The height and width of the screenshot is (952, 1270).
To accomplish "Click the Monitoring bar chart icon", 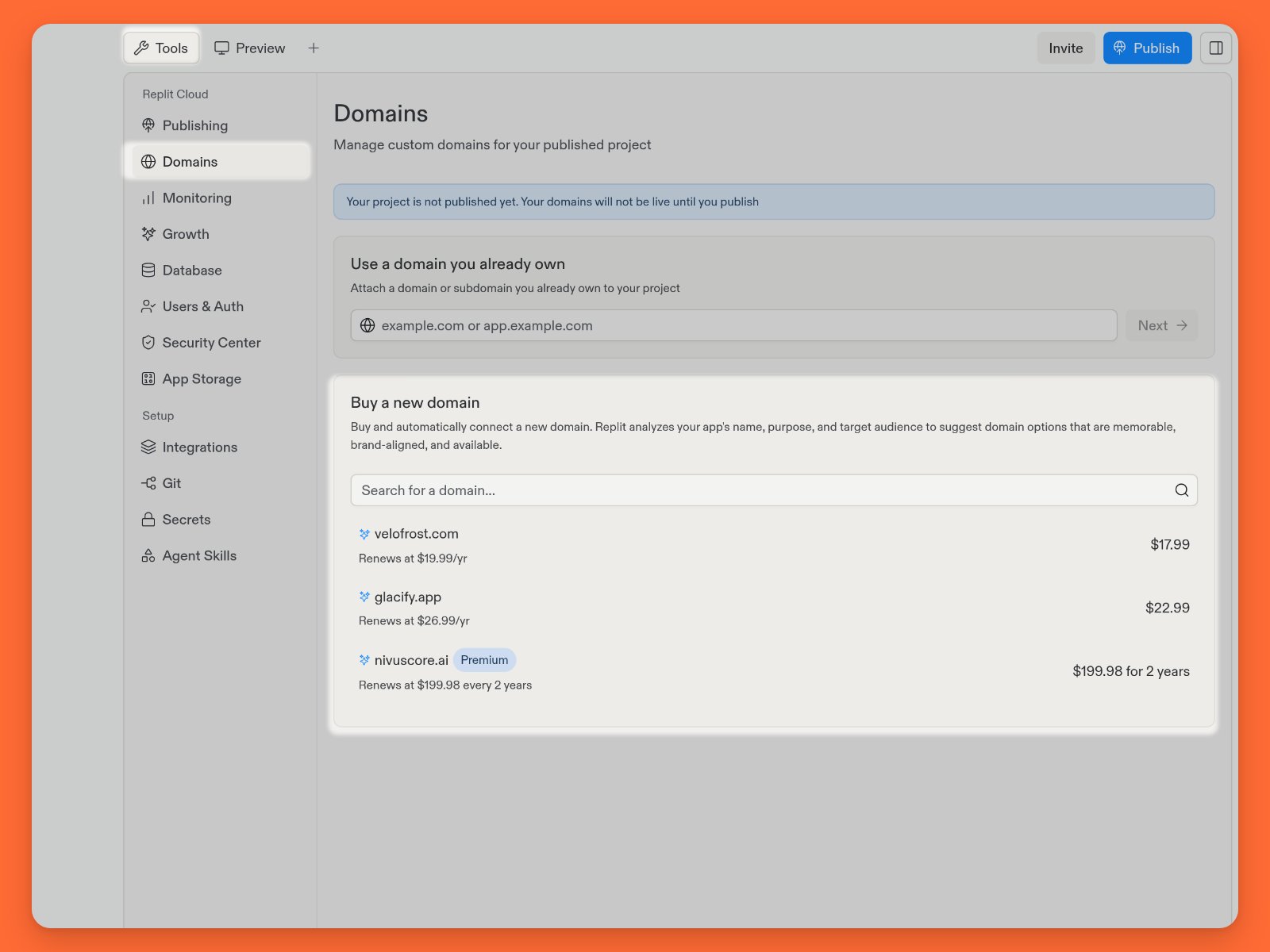I will 148,198.
